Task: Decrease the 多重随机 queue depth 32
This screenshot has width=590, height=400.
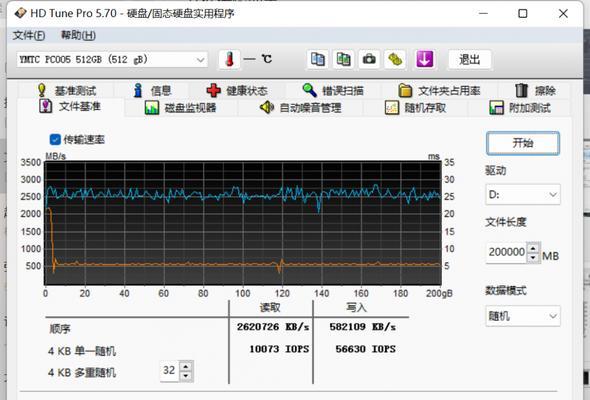Action: 186,376
